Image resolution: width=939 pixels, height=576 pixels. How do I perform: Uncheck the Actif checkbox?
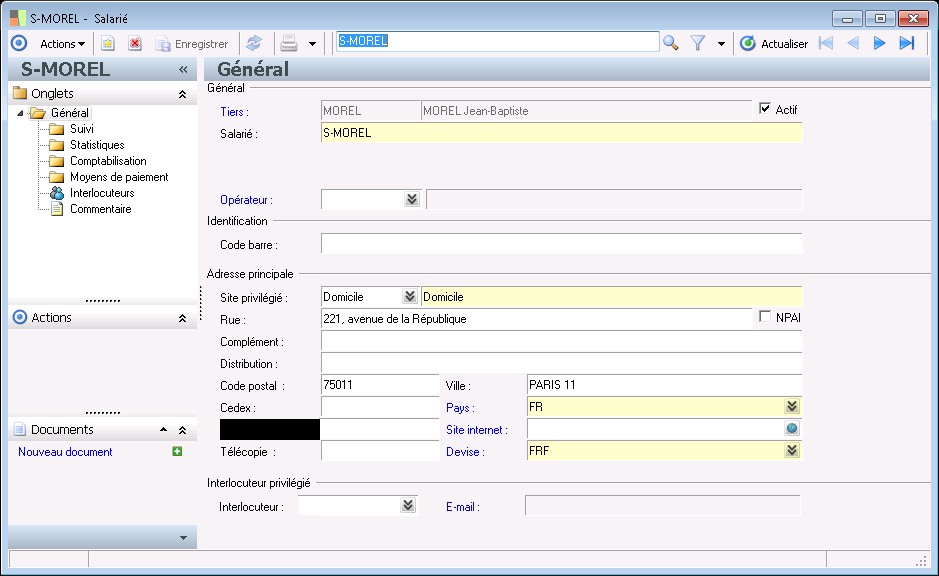[x=766, y=109]
